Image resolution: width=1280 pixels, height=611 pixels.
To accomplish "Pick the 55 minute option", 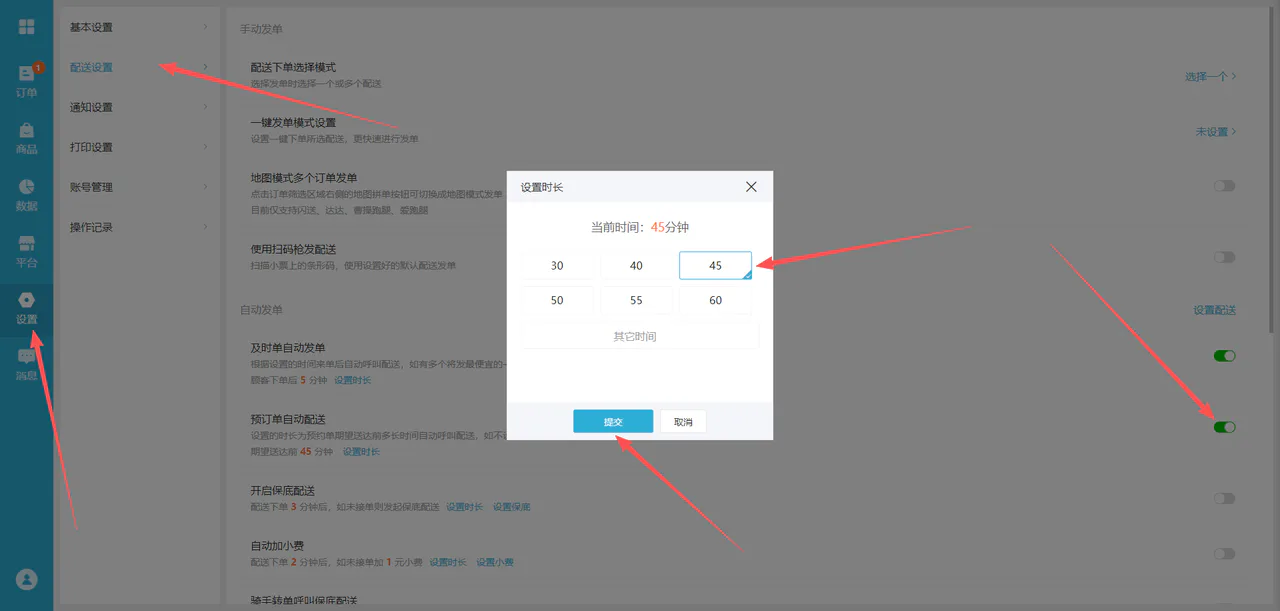I will [636, 300].
